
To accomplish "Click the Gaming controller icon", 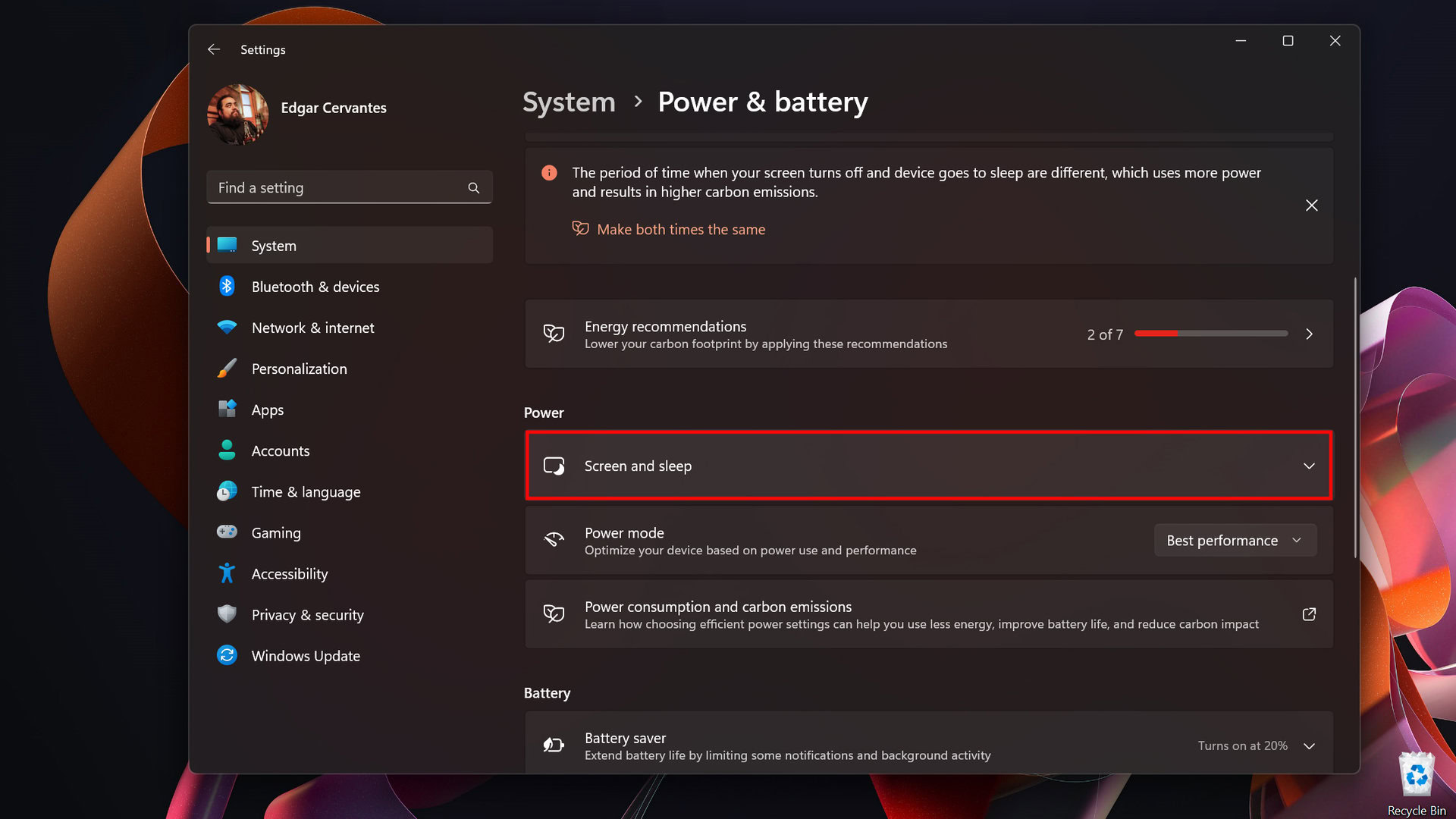I will 227,532.
